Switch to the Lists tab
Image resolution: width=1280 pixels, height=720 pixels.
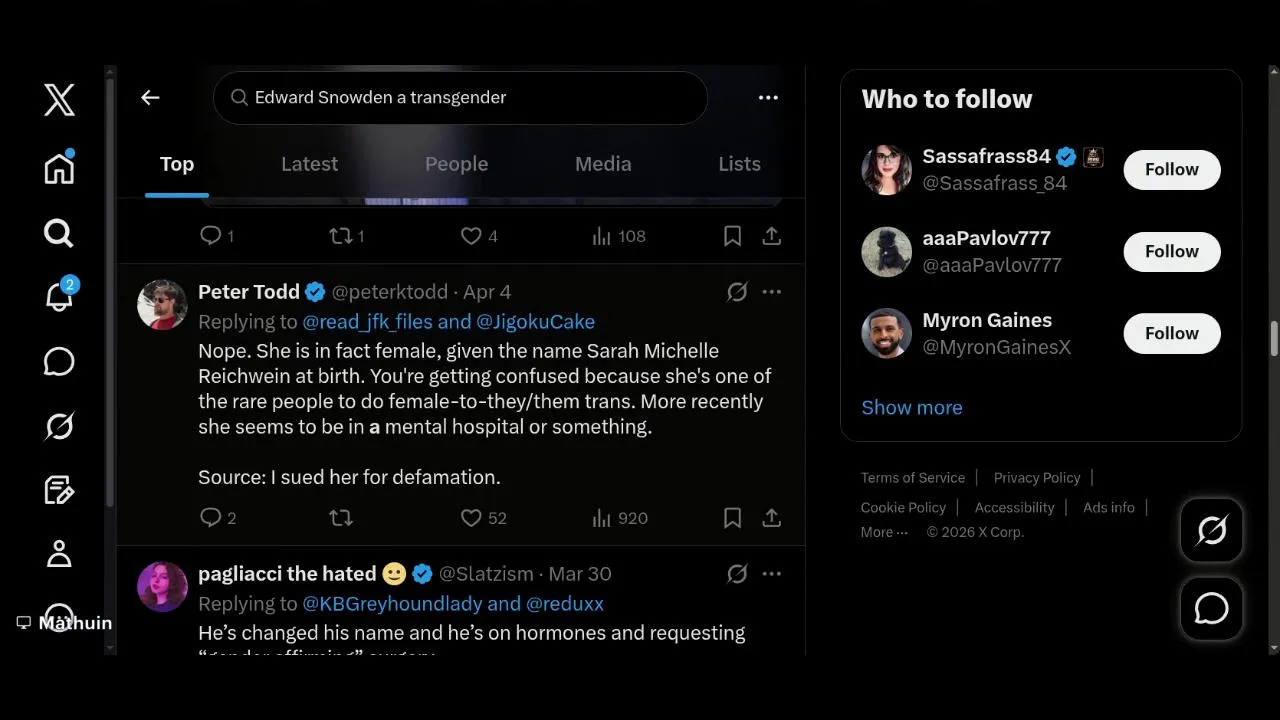pyautogui.click(x=739, y=164)
